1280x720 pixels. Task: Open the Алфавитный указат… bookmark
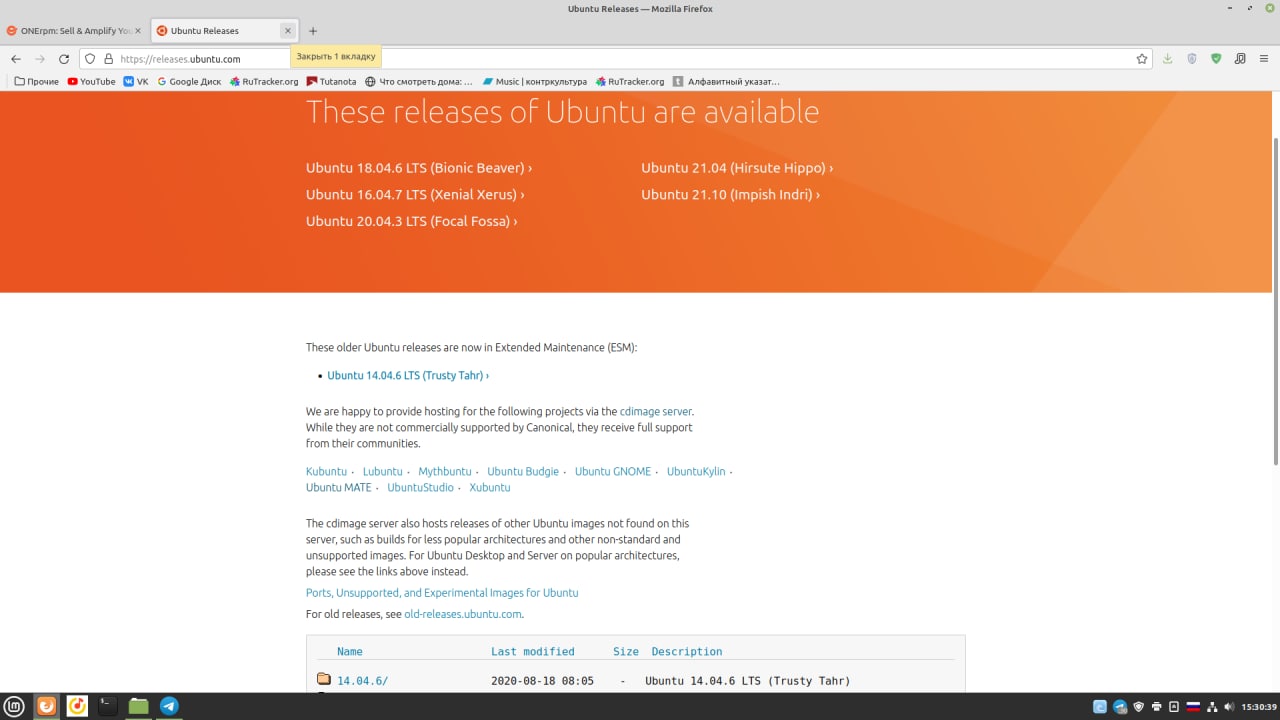(x=726, y=82)
